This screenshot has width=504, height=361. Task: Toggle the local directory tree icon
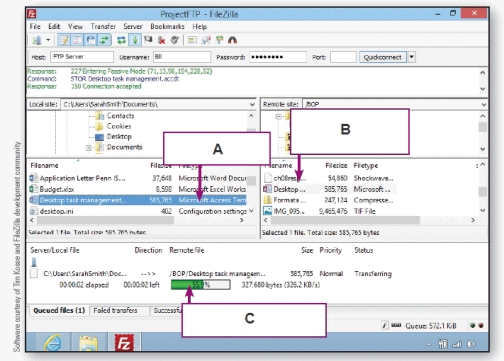pos(77,40)
